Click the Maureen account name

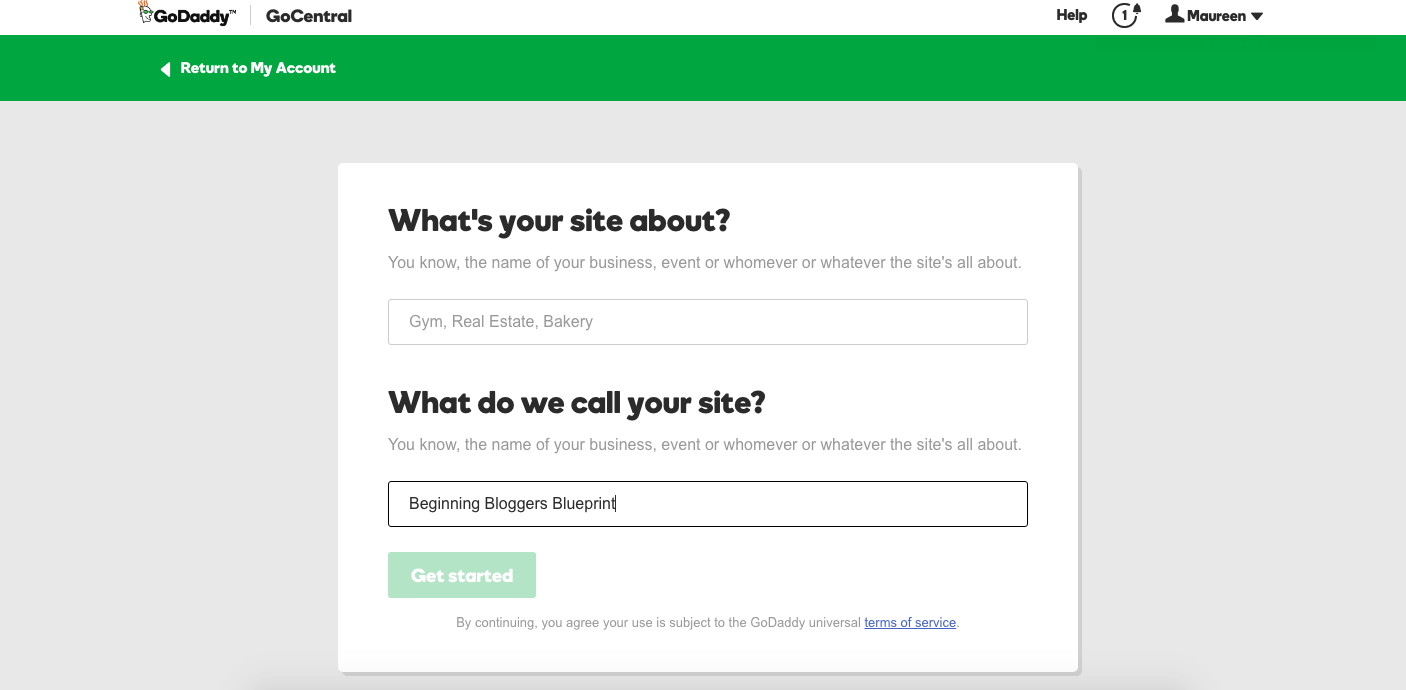coord(1216,16)
